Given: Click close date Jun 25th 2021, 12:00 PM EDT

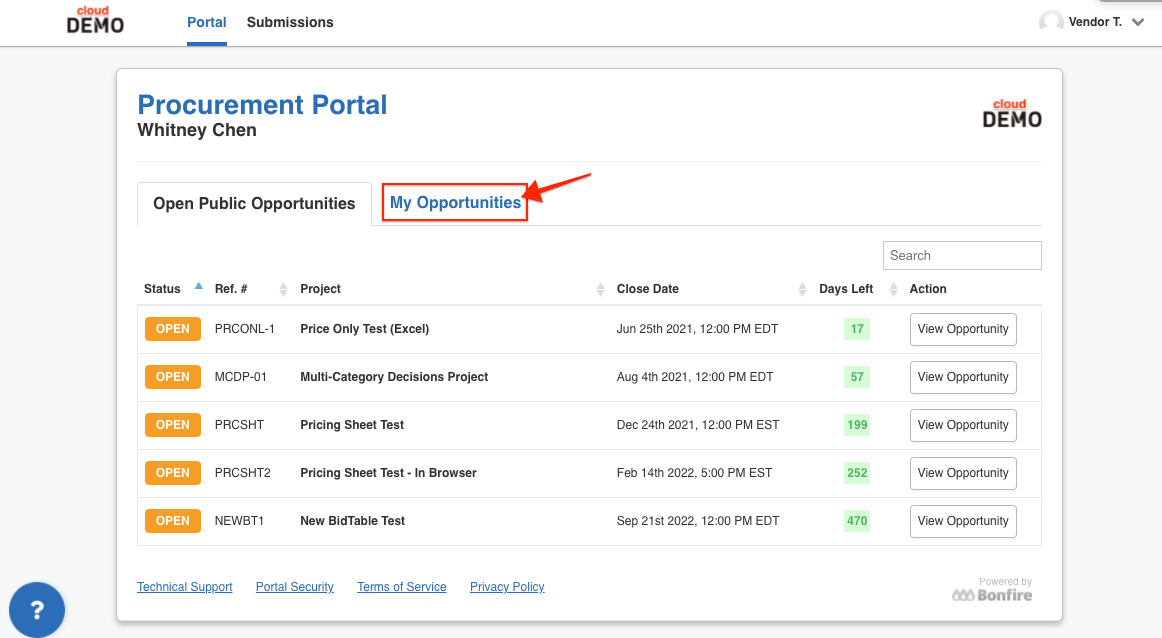Looking at the screenshot, I should [697, 329].
